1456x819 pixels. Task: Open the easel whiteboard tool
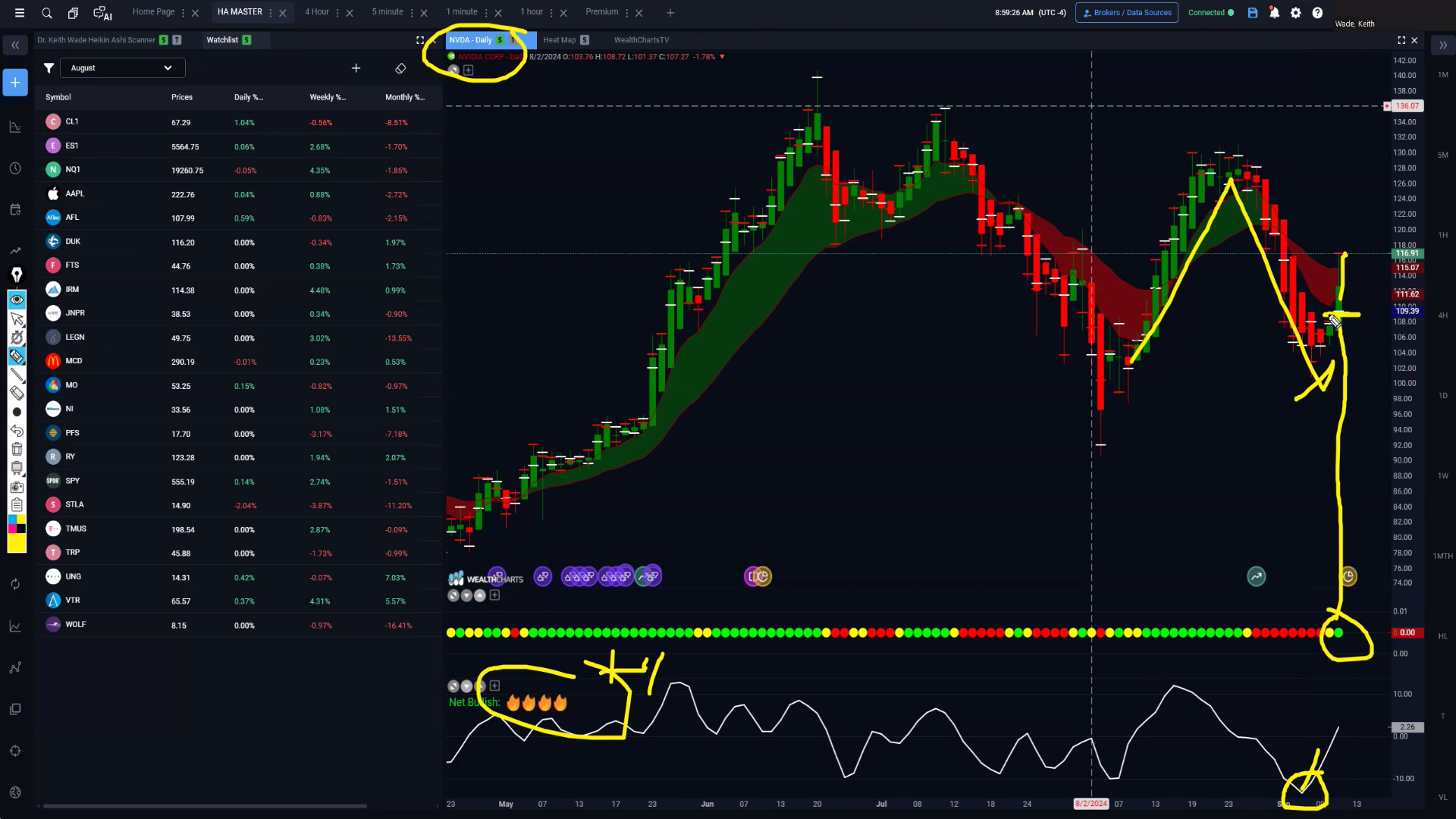[x=17, y=468]
